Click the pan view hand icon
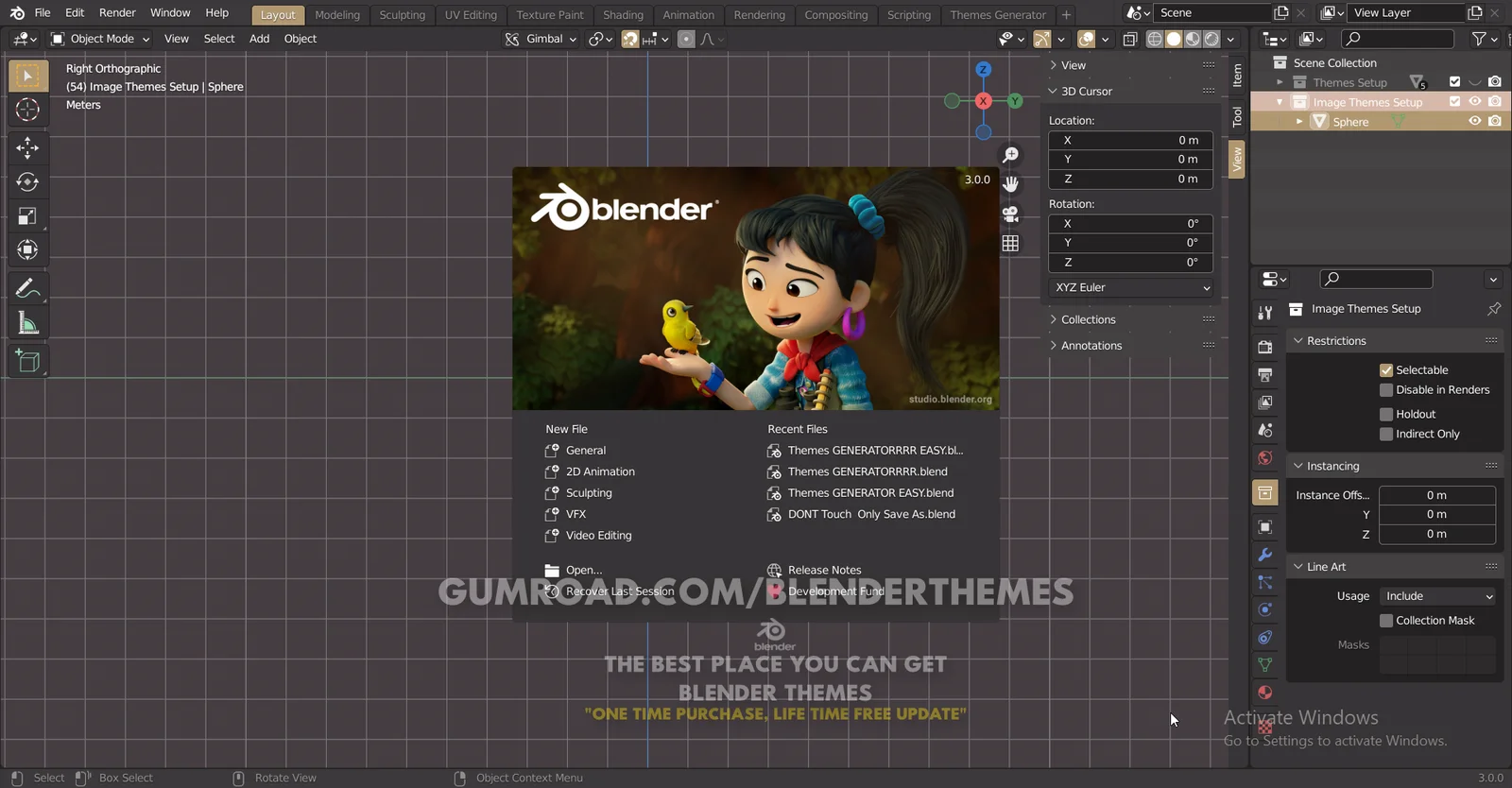Screen dimensions: 1512x788 click(1010, 184)
